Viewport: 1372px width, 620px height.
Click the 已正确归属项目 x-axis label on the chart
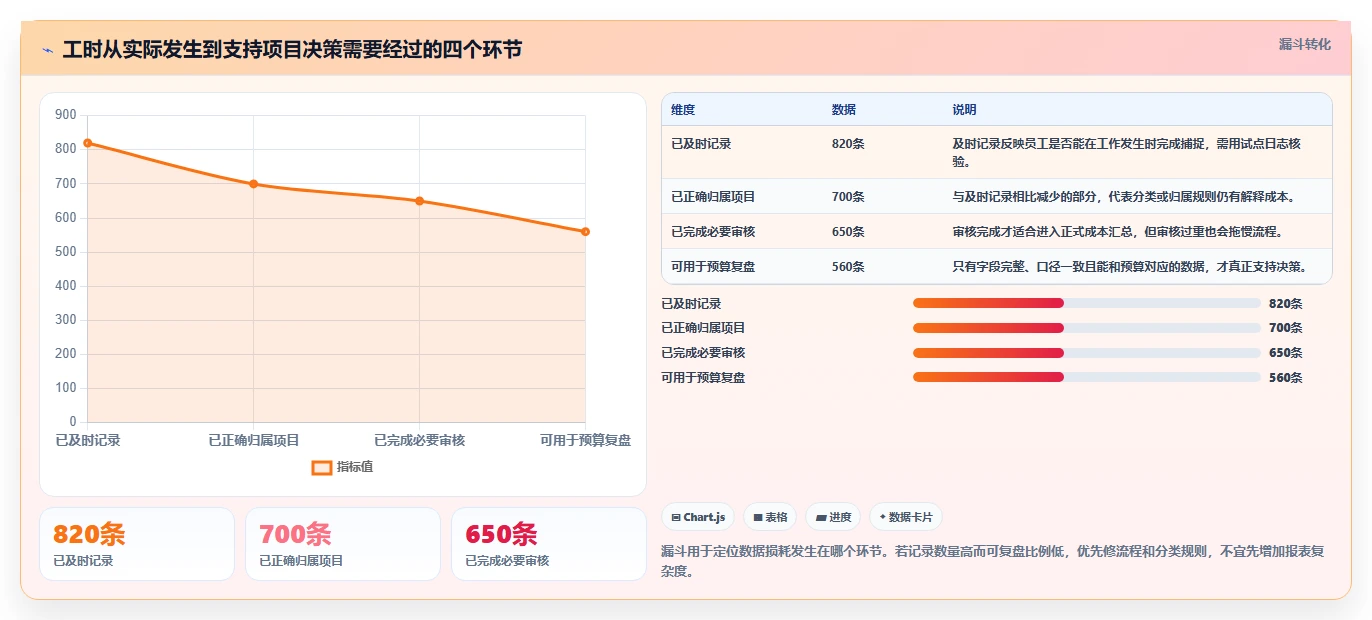pos(254,440)
